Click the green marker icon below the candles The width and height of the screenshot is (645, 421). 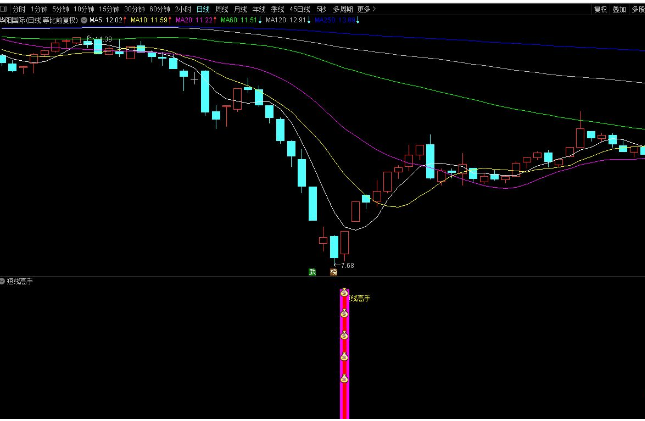pyautogui.click(x=313, y=271)
